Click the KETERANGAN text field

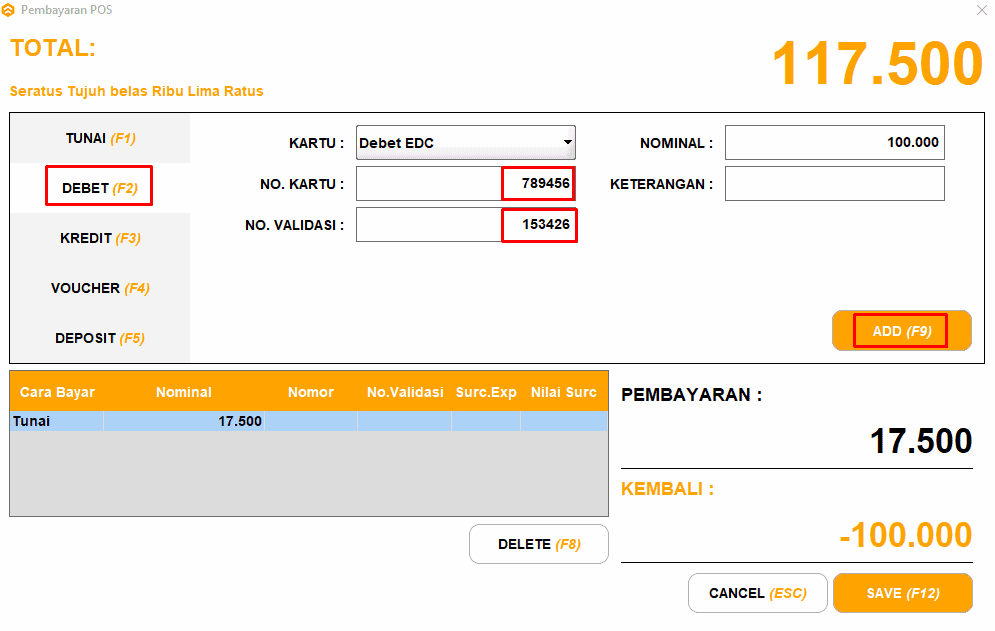click(834, 183)
